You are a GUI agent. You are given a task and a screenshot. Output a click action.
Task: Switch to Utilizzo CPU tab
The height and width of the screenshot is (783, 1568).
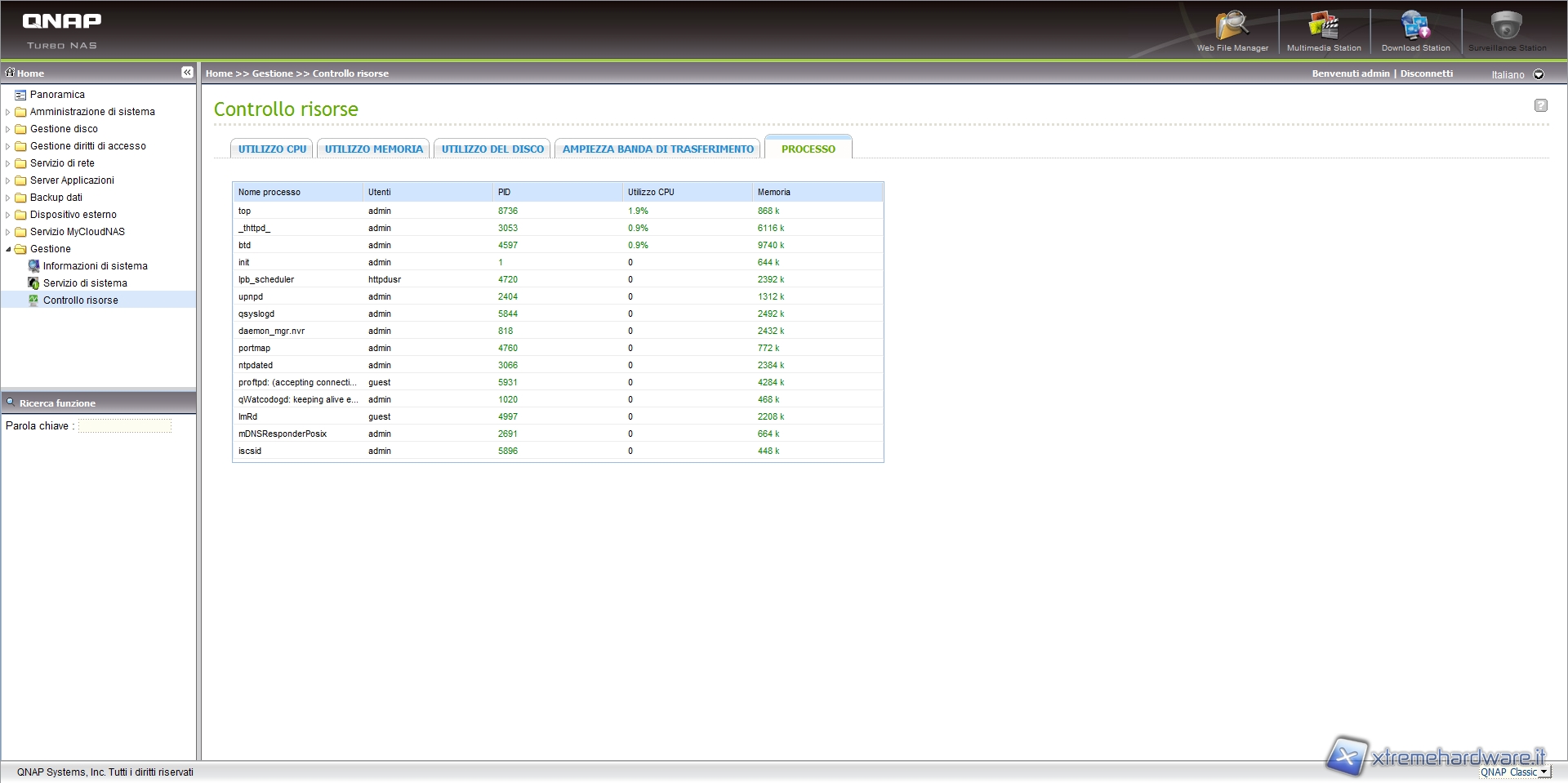click(x=272, y=149)
